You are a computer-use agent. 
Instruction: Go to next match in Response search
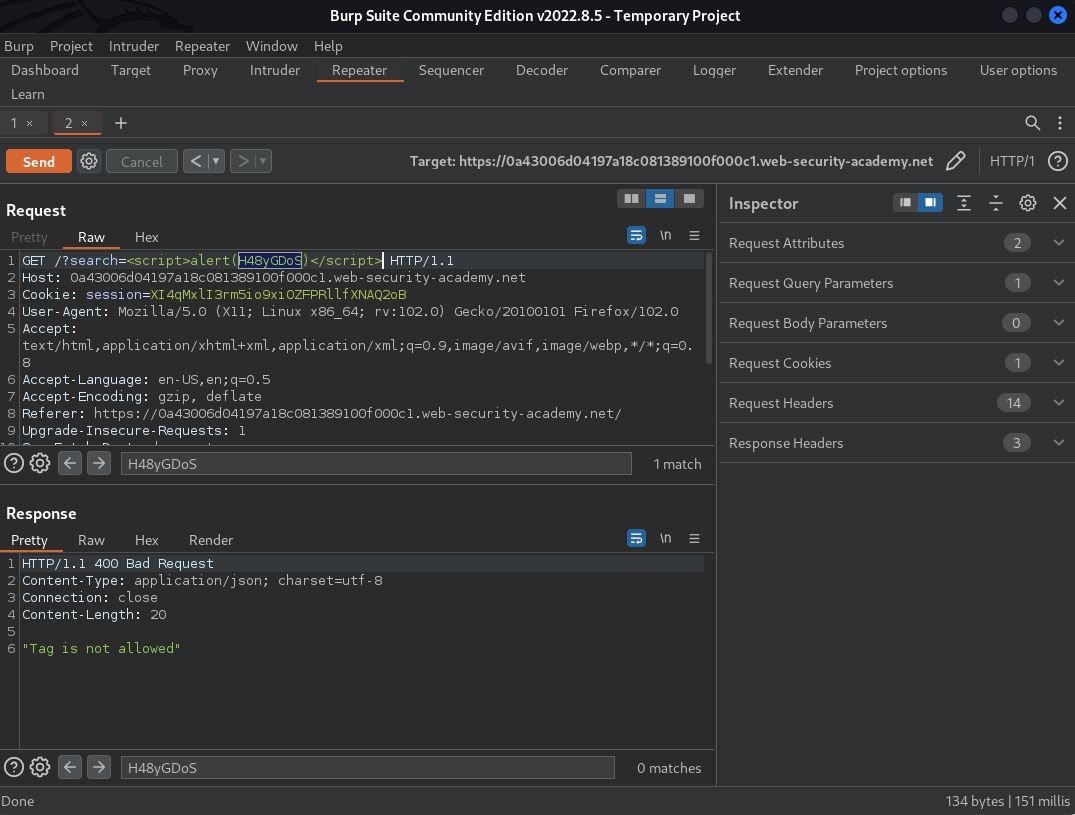click(x=99, y=767)
